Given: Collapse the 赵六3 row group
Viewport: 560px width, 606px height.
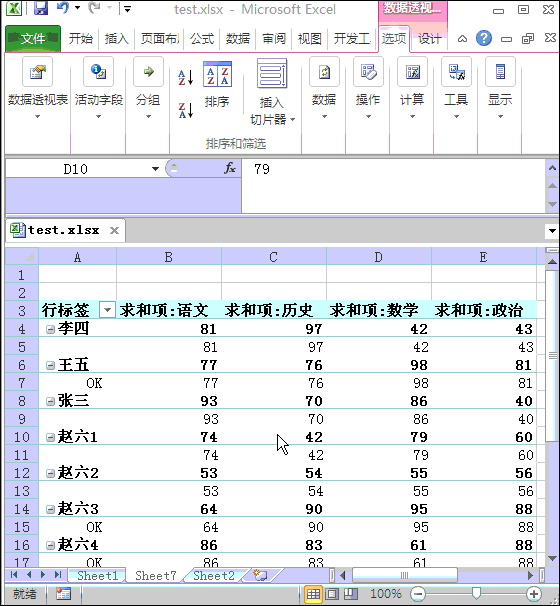Looking at the screenshot, I should click(50, 509).
